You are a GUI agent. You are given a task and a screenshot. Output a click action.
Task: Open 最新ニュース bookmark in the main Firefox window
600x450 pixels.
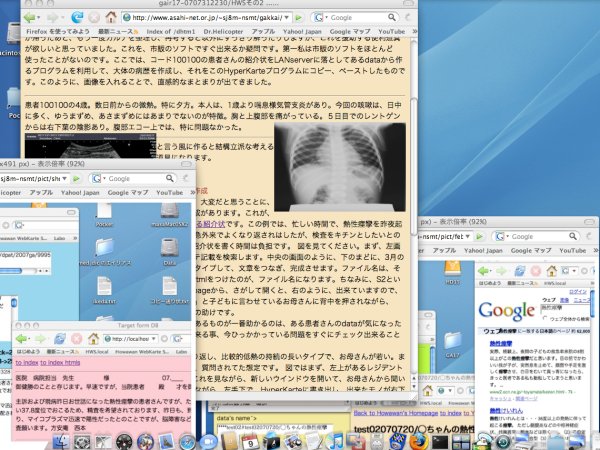pyautogui.click(x=117, y=31)
